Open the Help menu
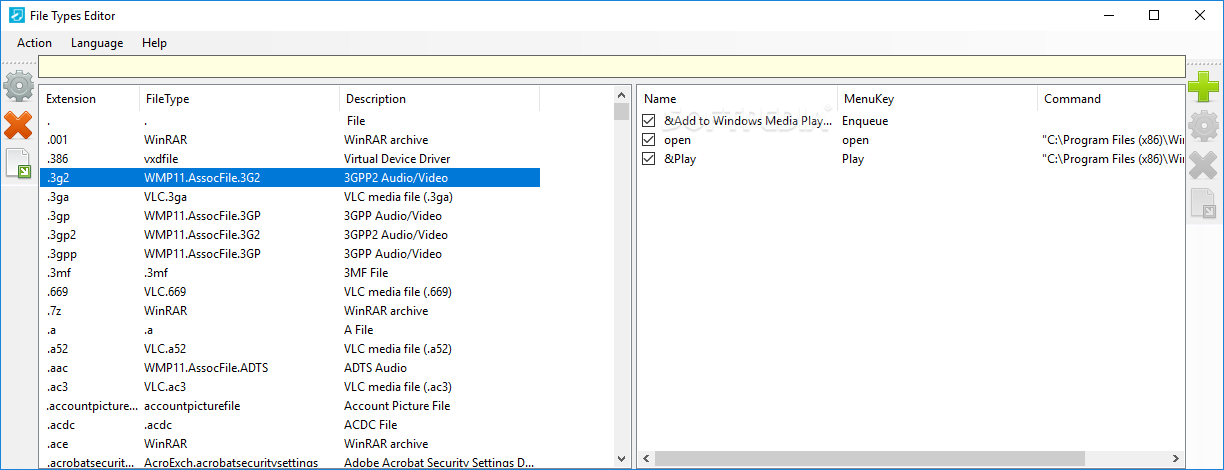Viewport: 1224px width, 470px height. click(154, 43)
